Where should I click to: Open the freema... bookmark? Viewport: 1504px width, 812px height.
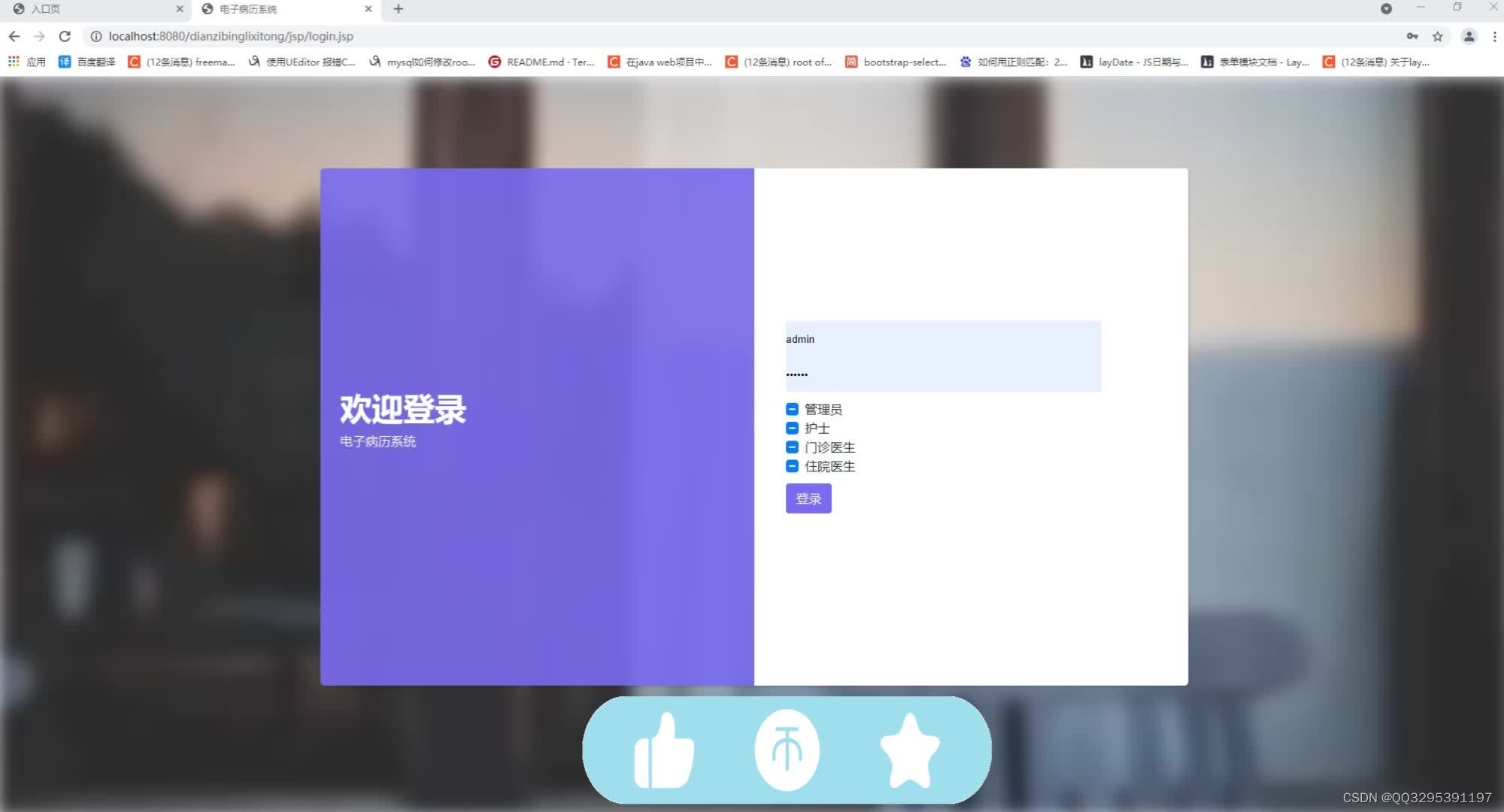click(181, 62)
